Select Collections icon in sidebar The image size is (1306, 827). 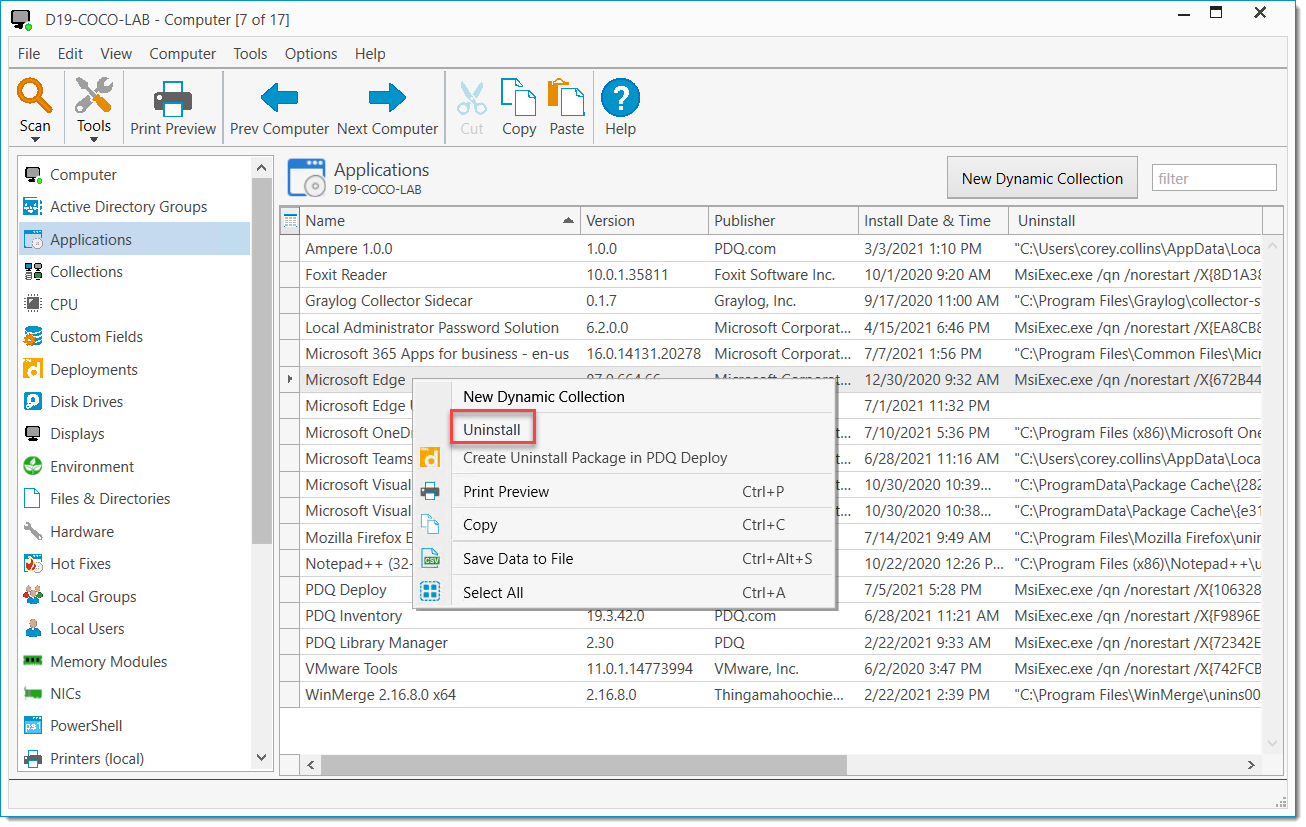pos(33,272)
